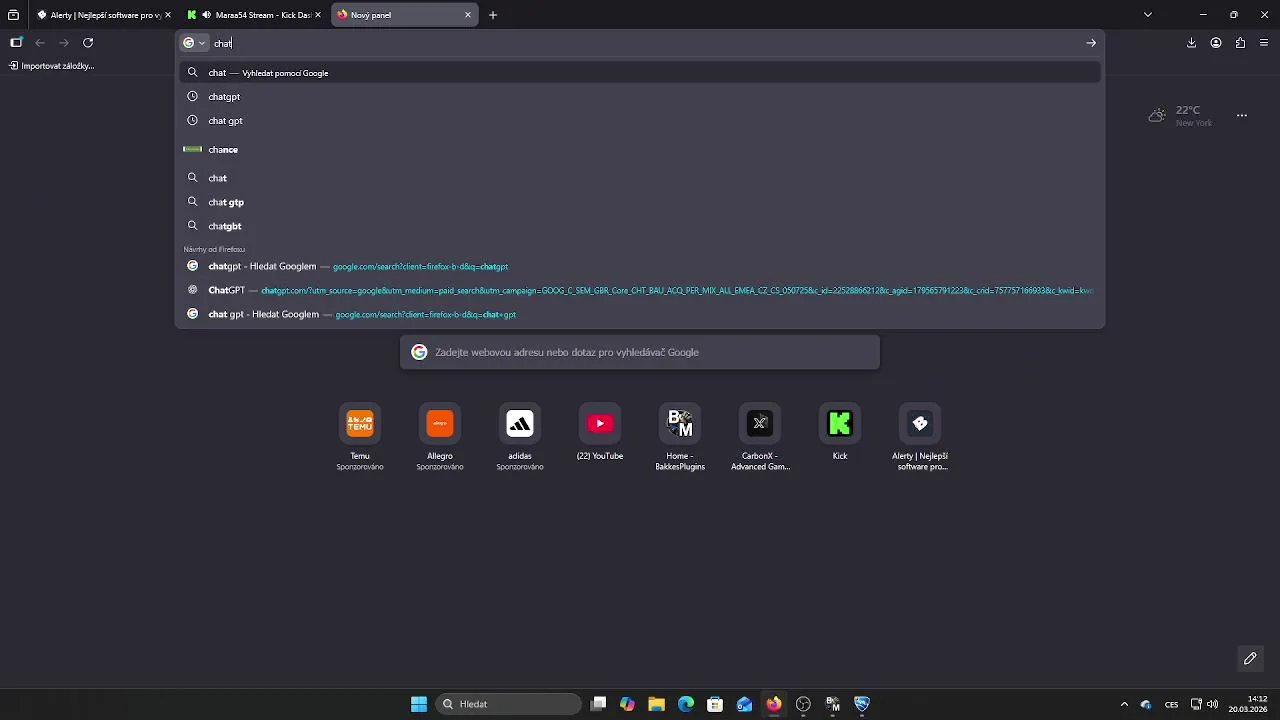Screen dimensions: 1280x720
Task: Open the Firefox hamburger application menu
Action: coord(1264,43)
